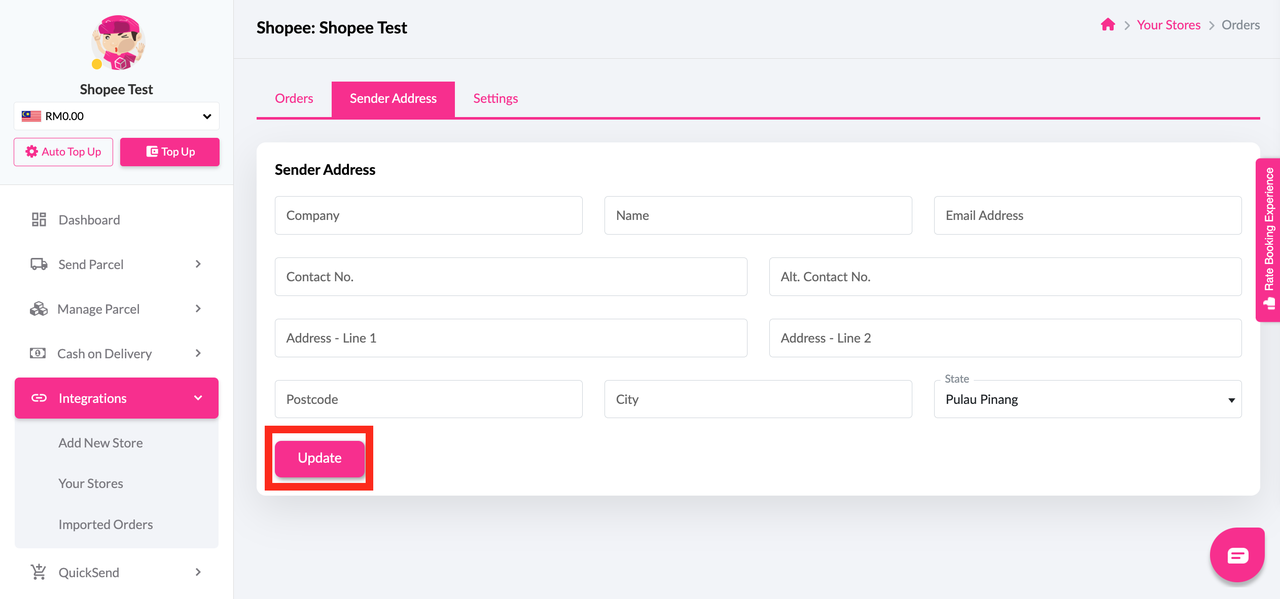Focus the Address - Line 1 field
Screen dimensions: 1280x599
click(511, 338)
